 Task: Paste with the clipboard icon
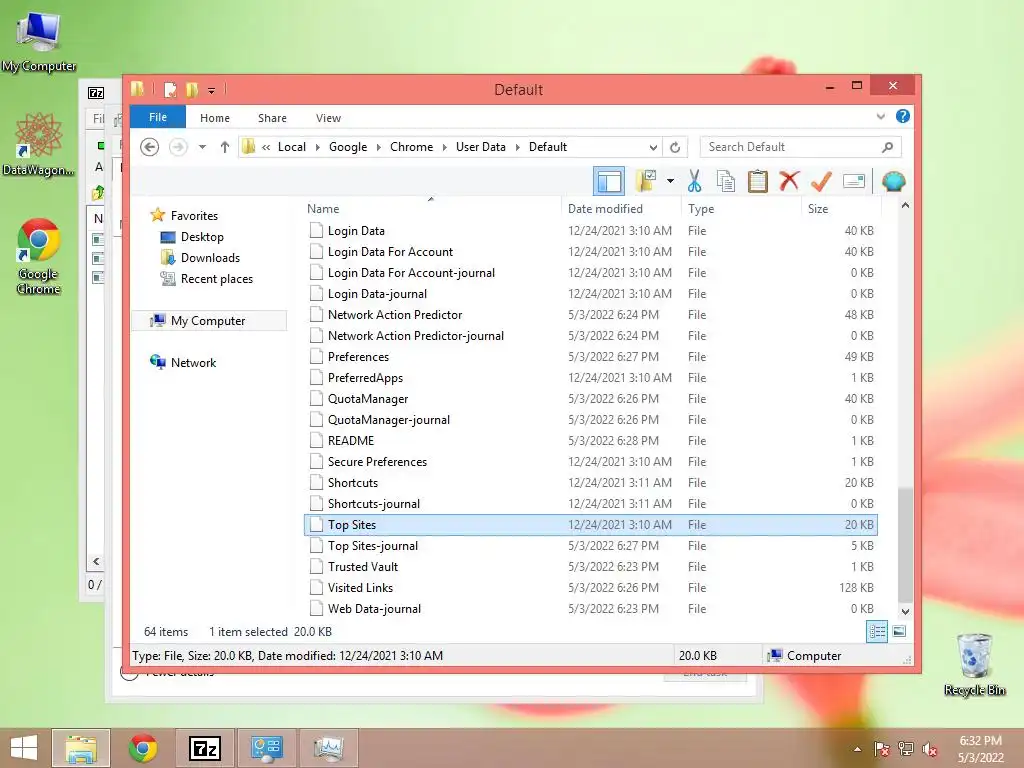pyautogui.click(x=758, y=181)
